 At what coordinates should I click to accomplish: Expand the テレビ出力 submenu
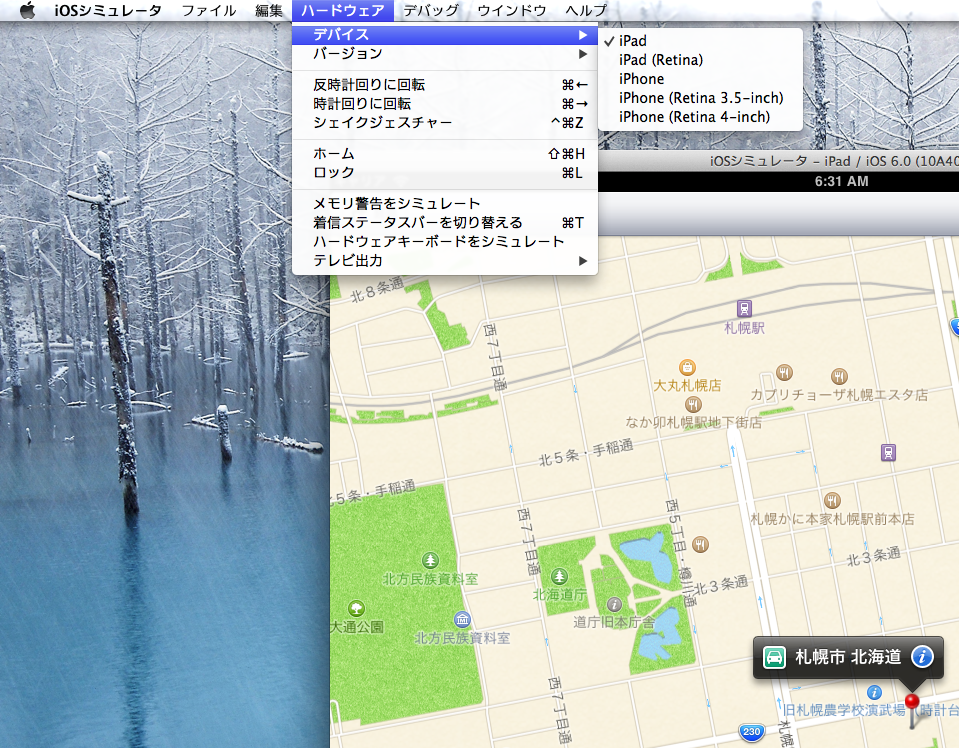445,261
